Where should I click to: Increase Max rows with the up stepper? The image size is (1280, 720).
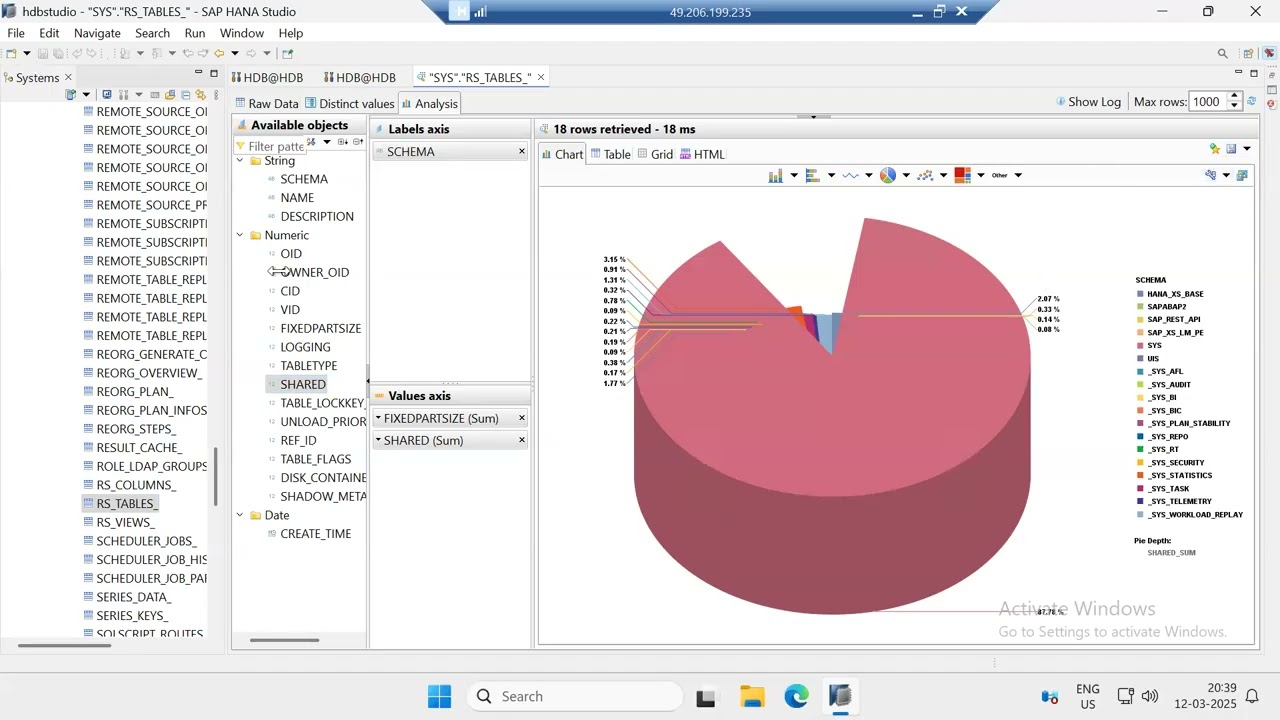tap(1234, 97)
